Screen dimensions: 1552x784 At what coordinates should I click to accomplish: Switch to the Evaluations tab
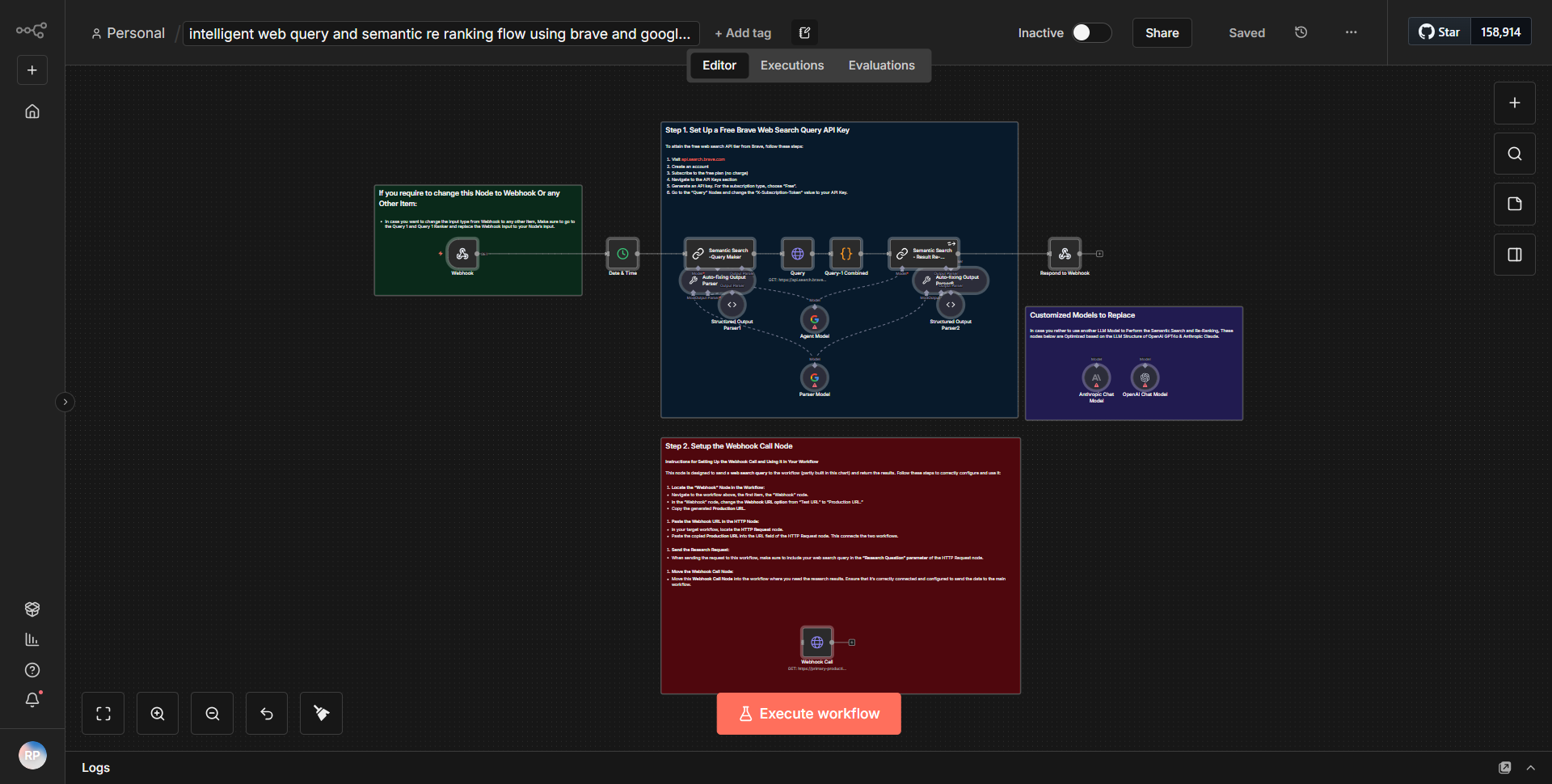pyautogui.click(x=881, y=65)
